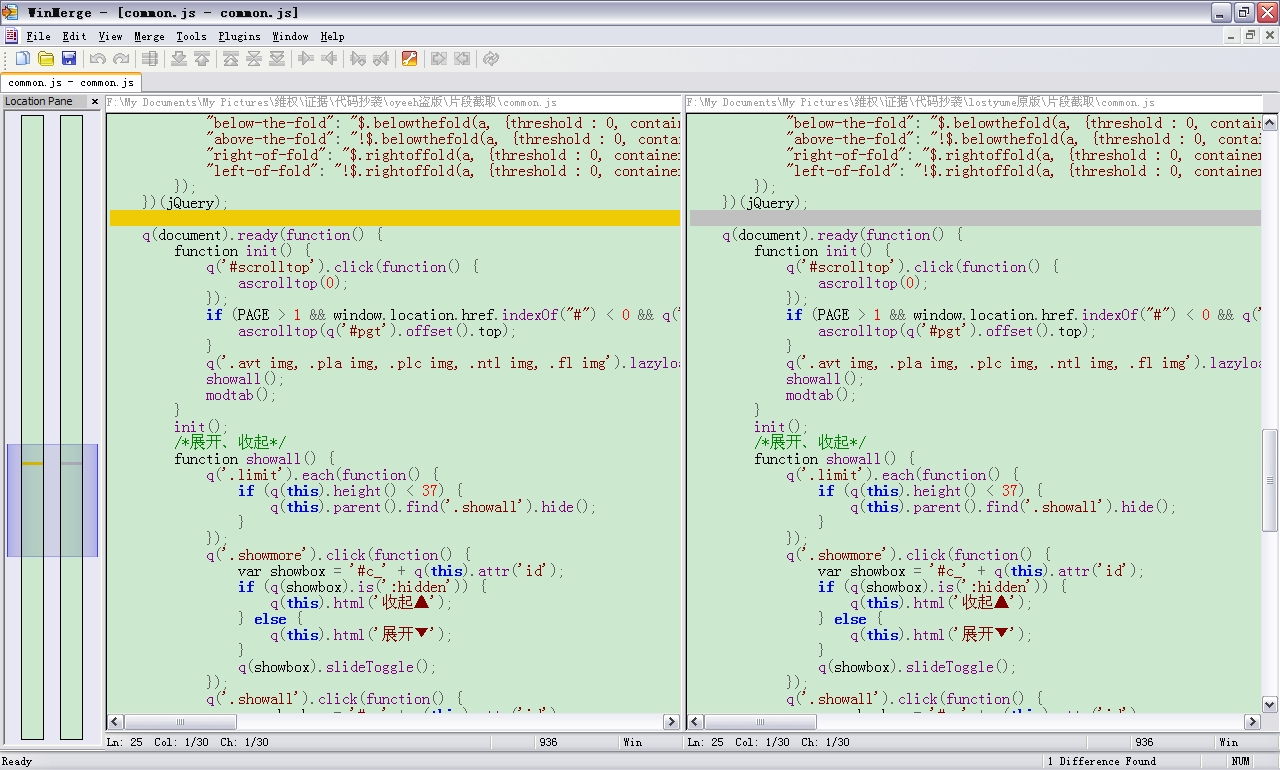Image resolution: width=1280 pixels, height=770 pixels.
Task: Click left file bar in Location Pane
Action: tap(32, 427)
